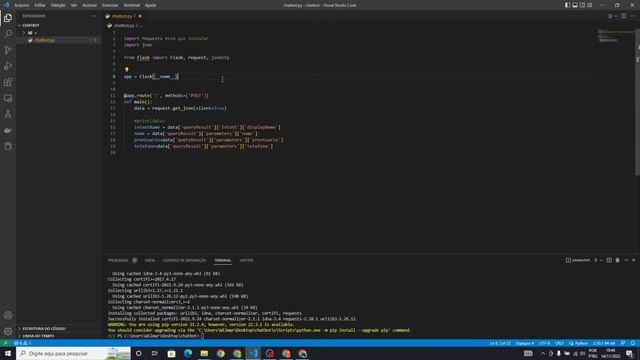Image resolution: width=640 pixels, height=360 pixels.
Task: Open the remote window indicator in status bar
Action: tap(5, 343)
